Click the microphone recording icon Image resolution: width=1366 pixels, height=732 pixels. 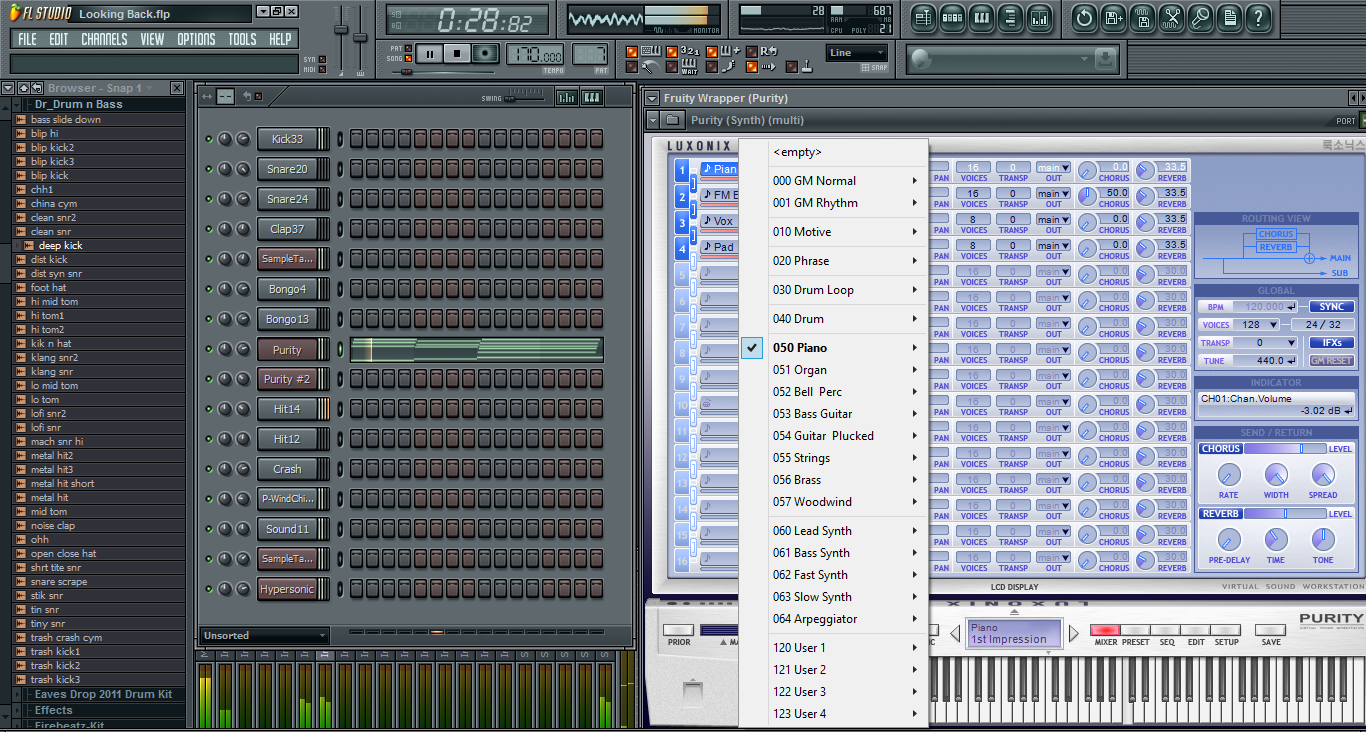pos(1201,17)
